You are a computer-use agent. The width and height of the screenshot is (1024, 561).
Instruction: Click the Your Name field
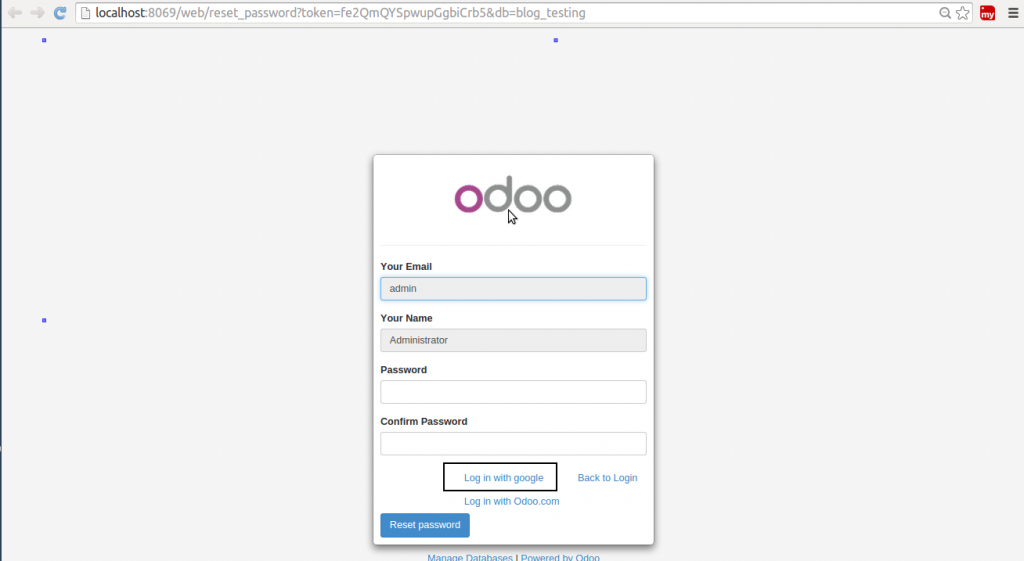tap(513, 340)
